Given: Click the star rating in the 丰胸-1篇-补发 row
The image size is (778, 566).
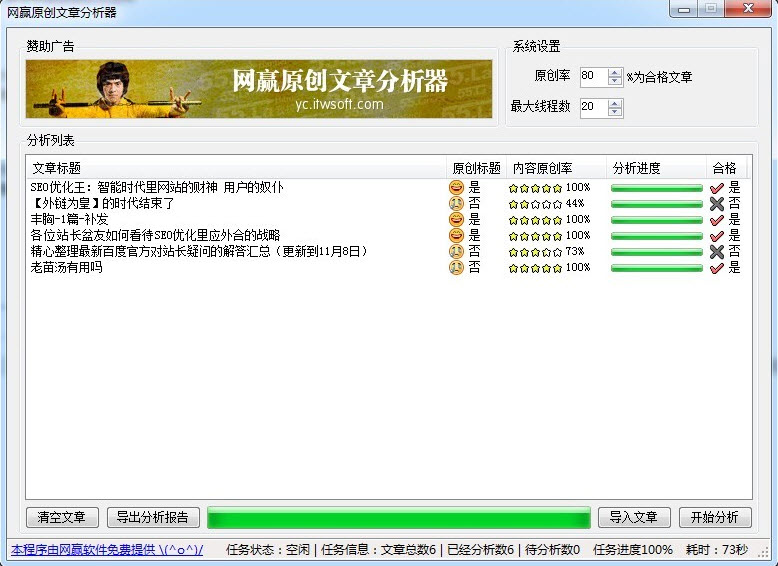Looking at the screenshot, I should pos(535,220).
